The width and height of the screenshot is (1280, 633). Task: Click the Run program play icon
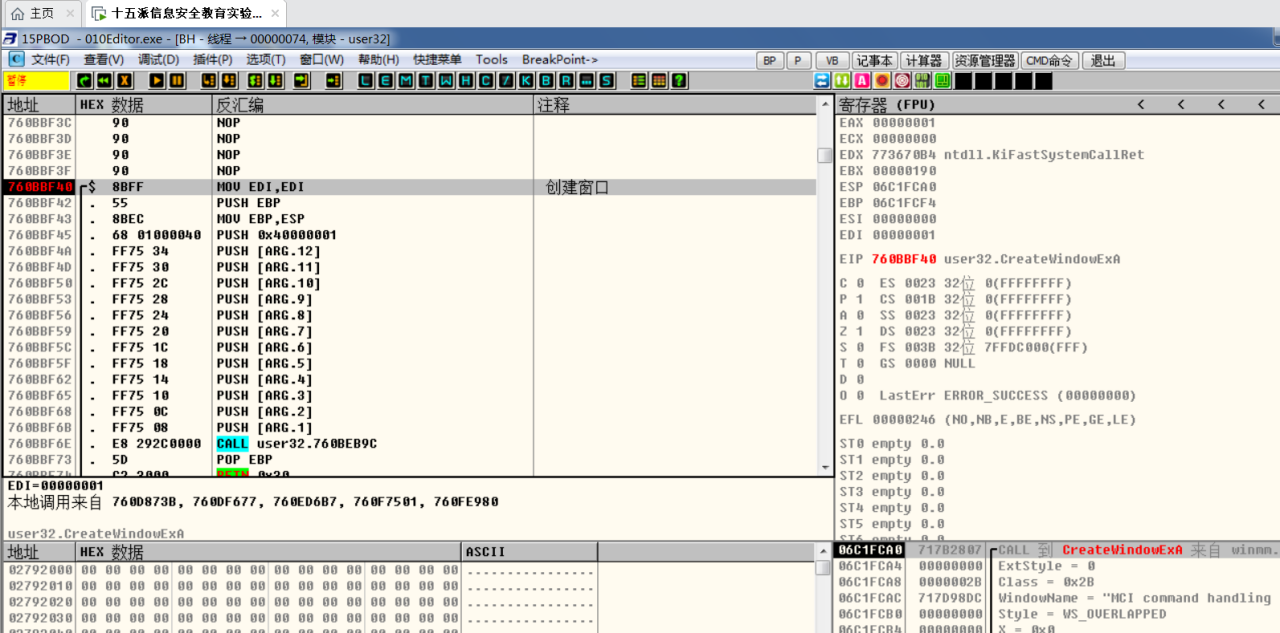(x=157, y=80)
